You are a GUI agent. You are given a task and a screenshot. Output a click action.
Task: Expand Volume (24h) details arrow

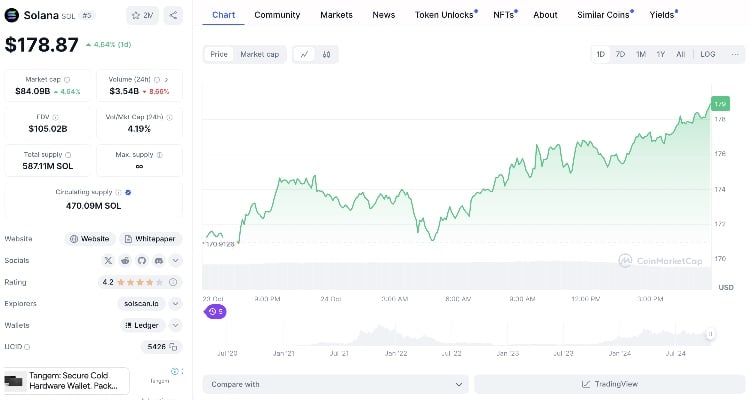[166, 80]
